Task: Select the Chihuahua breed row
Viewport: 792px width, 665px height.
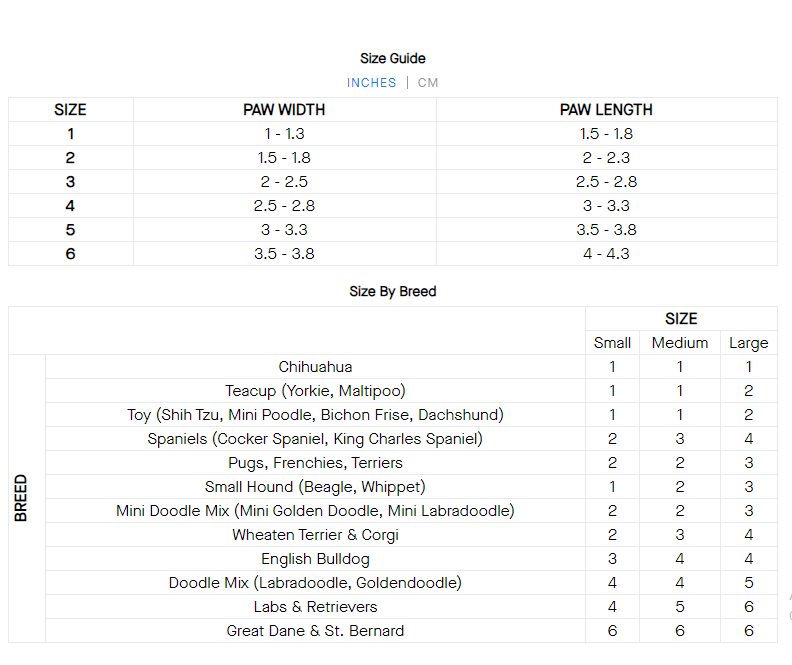Action: (x=315, y=367)
